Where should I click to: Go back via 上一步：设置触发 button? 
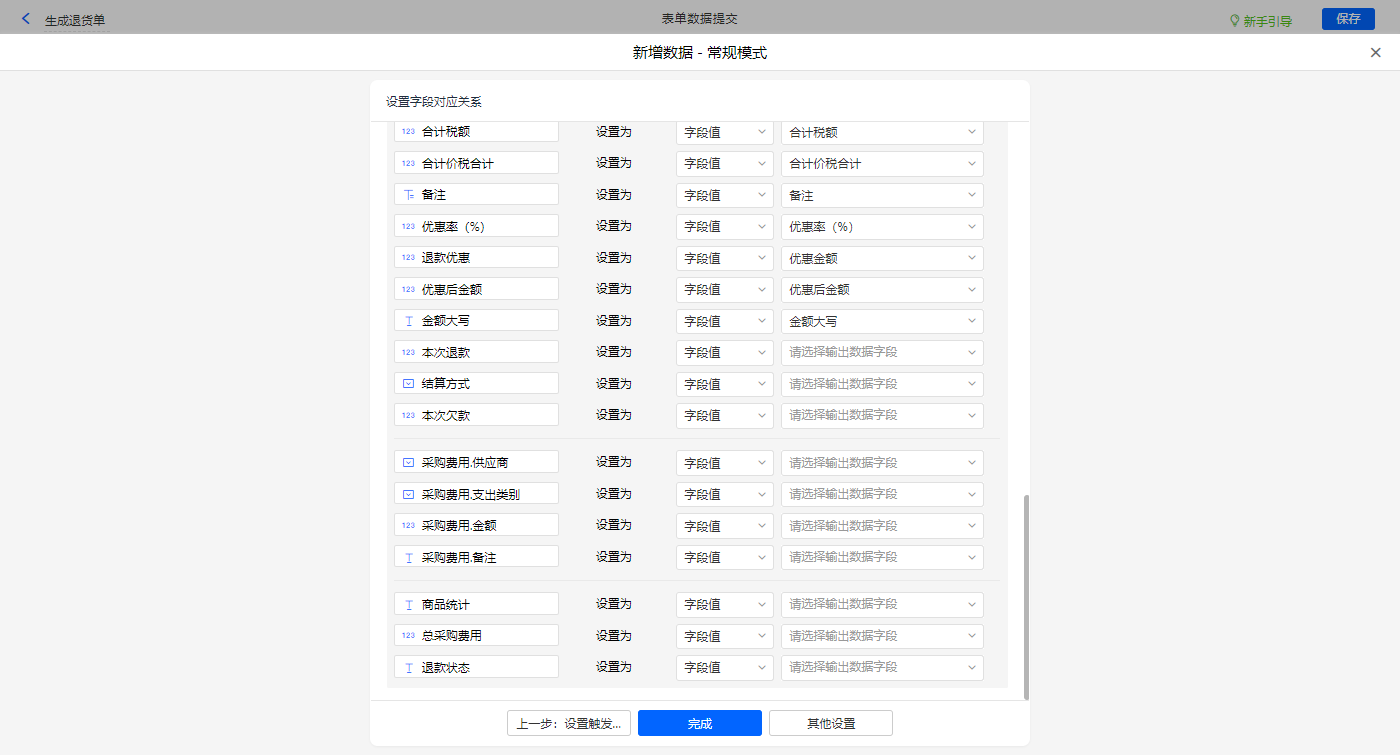coord(569,723)
